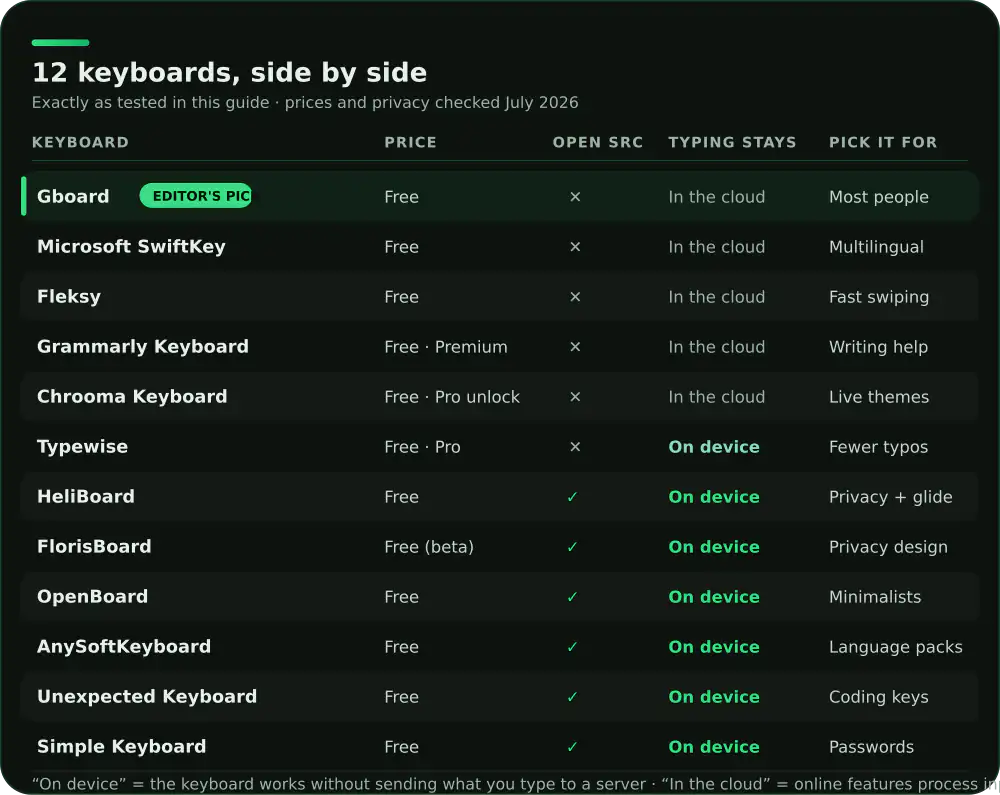Click 'In the cloud' in the Chrooma Keyboard row
Image resolution: width=1000 pixels, height=795 pixels.
716,397
